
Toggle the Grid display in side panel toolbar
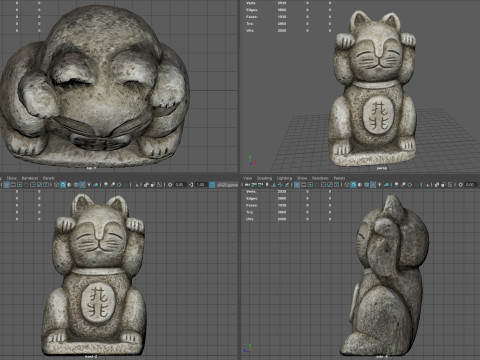coord(297,184)
